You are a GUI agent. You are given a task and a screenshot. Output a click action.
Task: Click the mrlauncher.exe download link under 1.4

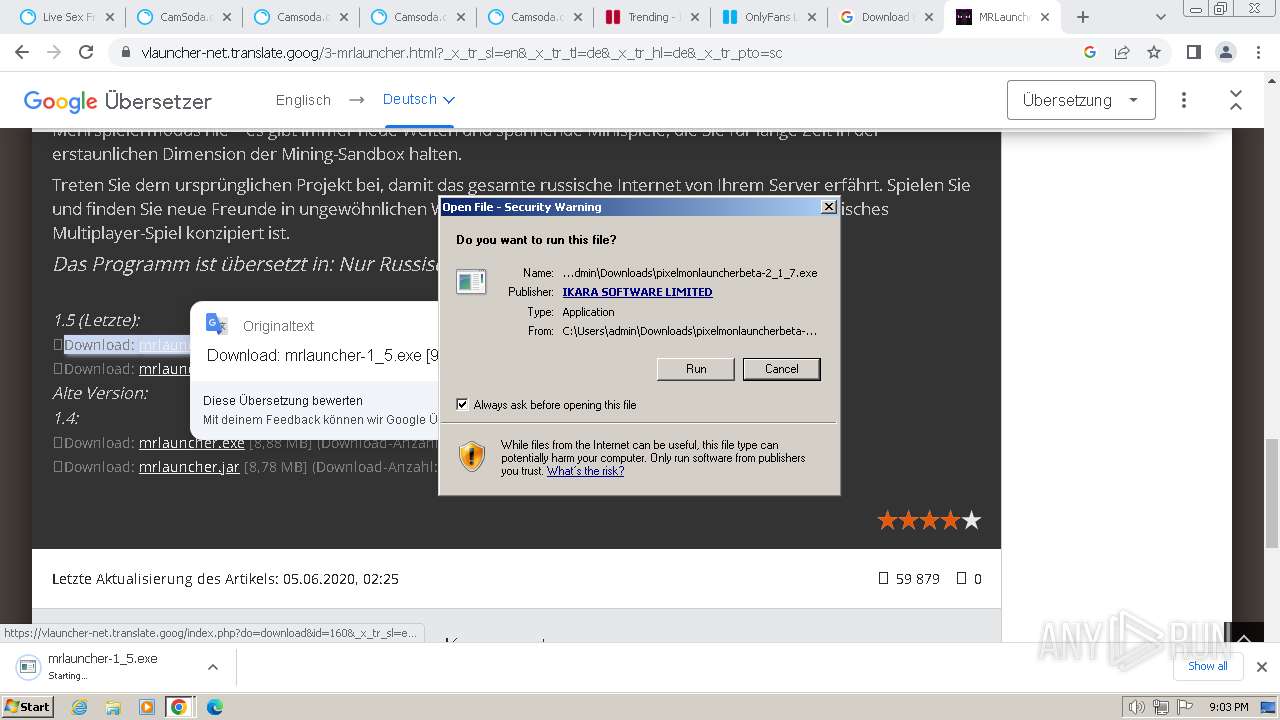pos(192,442)
